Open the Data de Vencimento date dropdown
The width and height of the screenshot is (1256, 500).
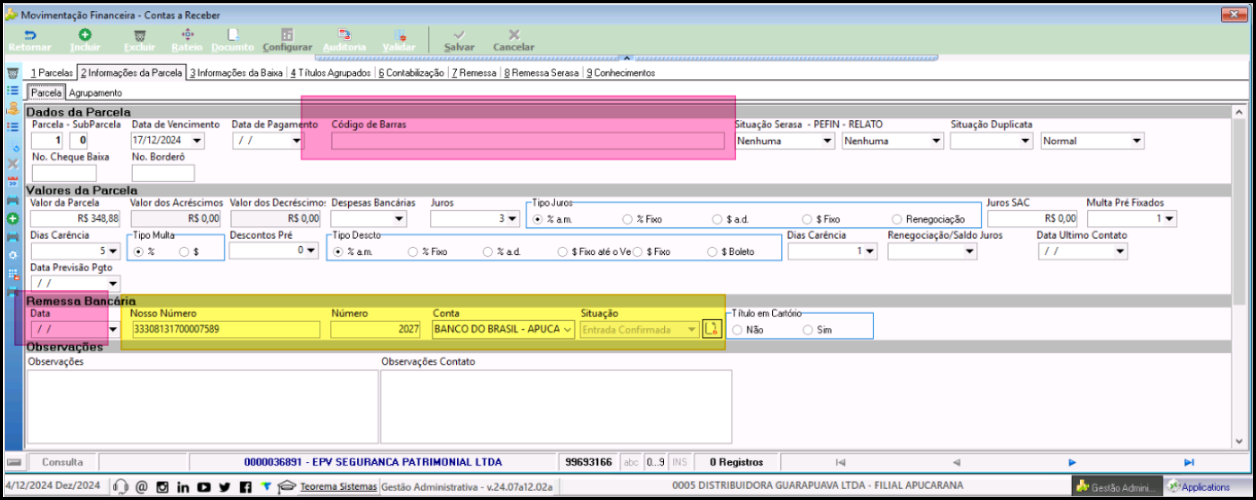pyautogui.click(x=195, y=141)
